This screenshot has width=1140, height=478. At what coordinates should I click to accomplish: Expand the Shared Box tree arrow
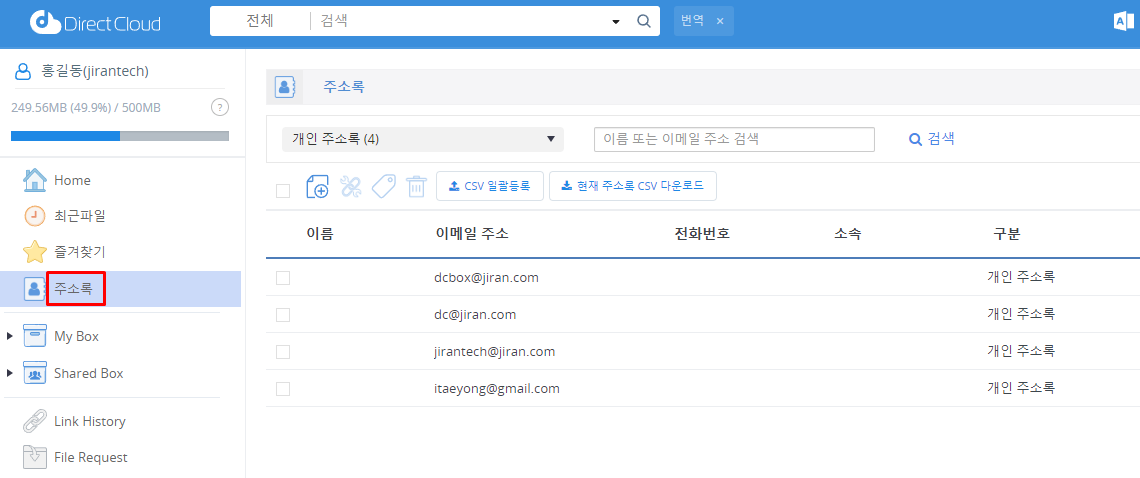tap(10, 373)
